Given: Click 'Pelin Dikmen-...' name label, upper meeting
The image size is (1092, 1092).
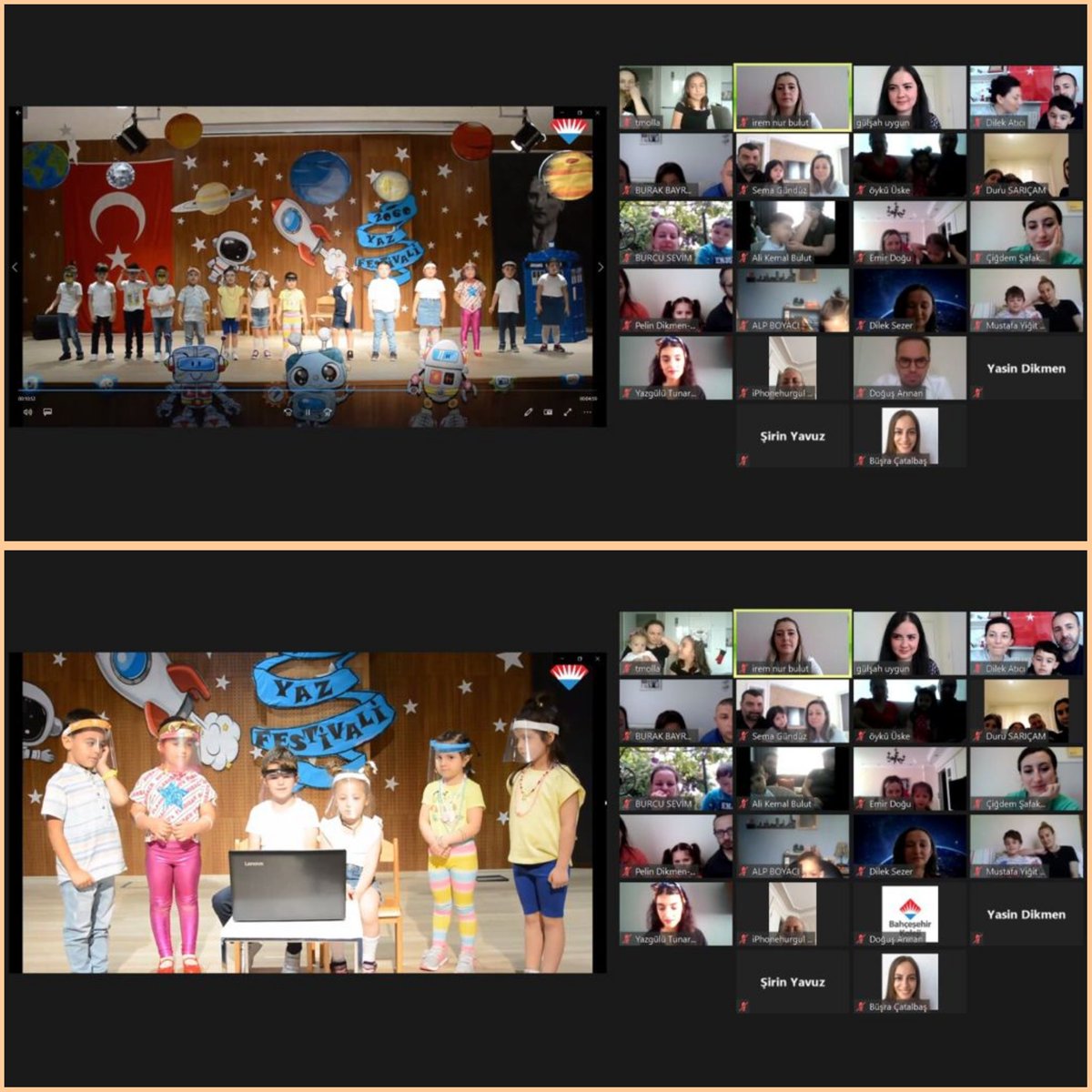Looking at the screenshot, I should pos(666,325).
